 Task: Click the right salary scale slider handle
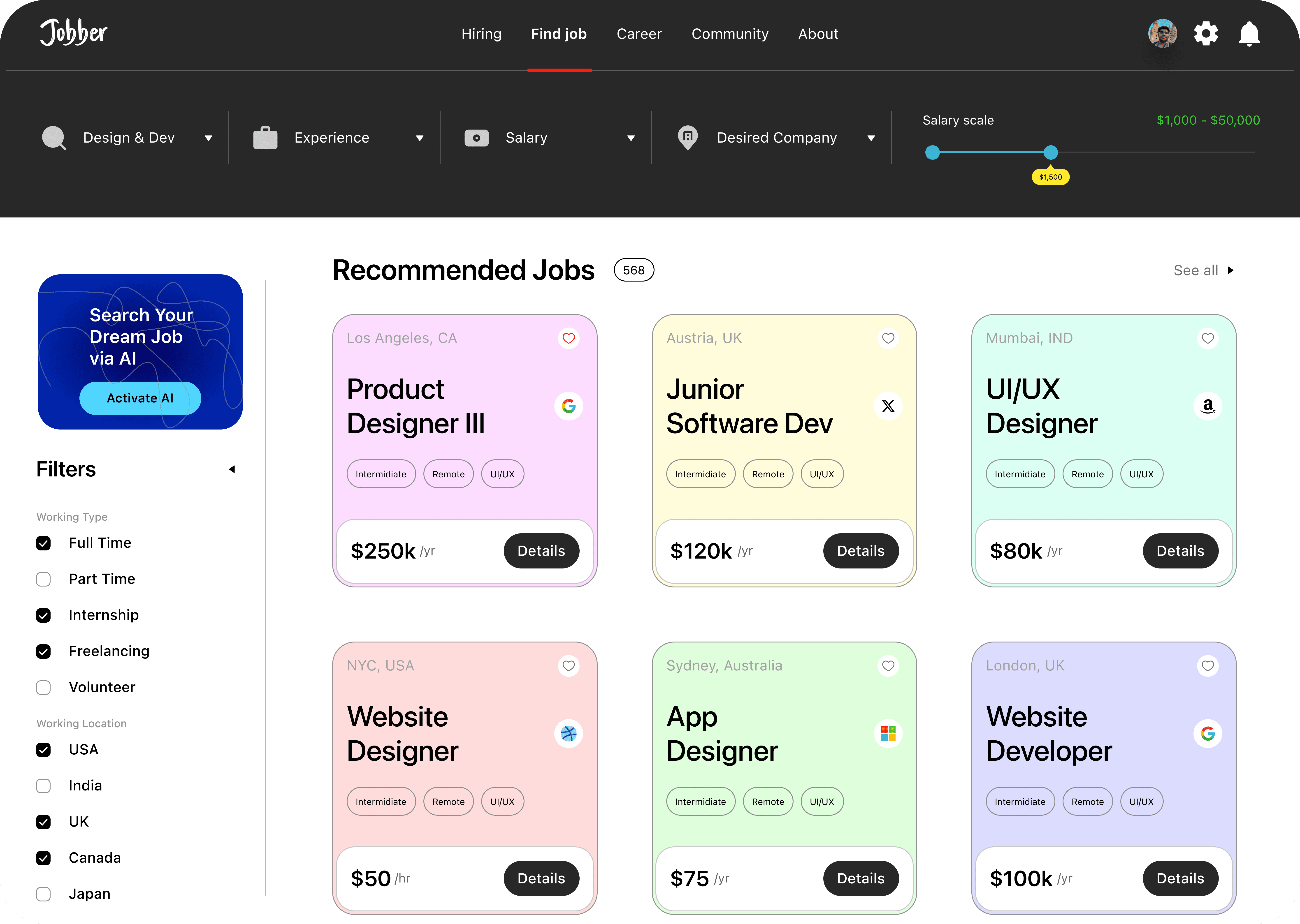[1050, 152]
